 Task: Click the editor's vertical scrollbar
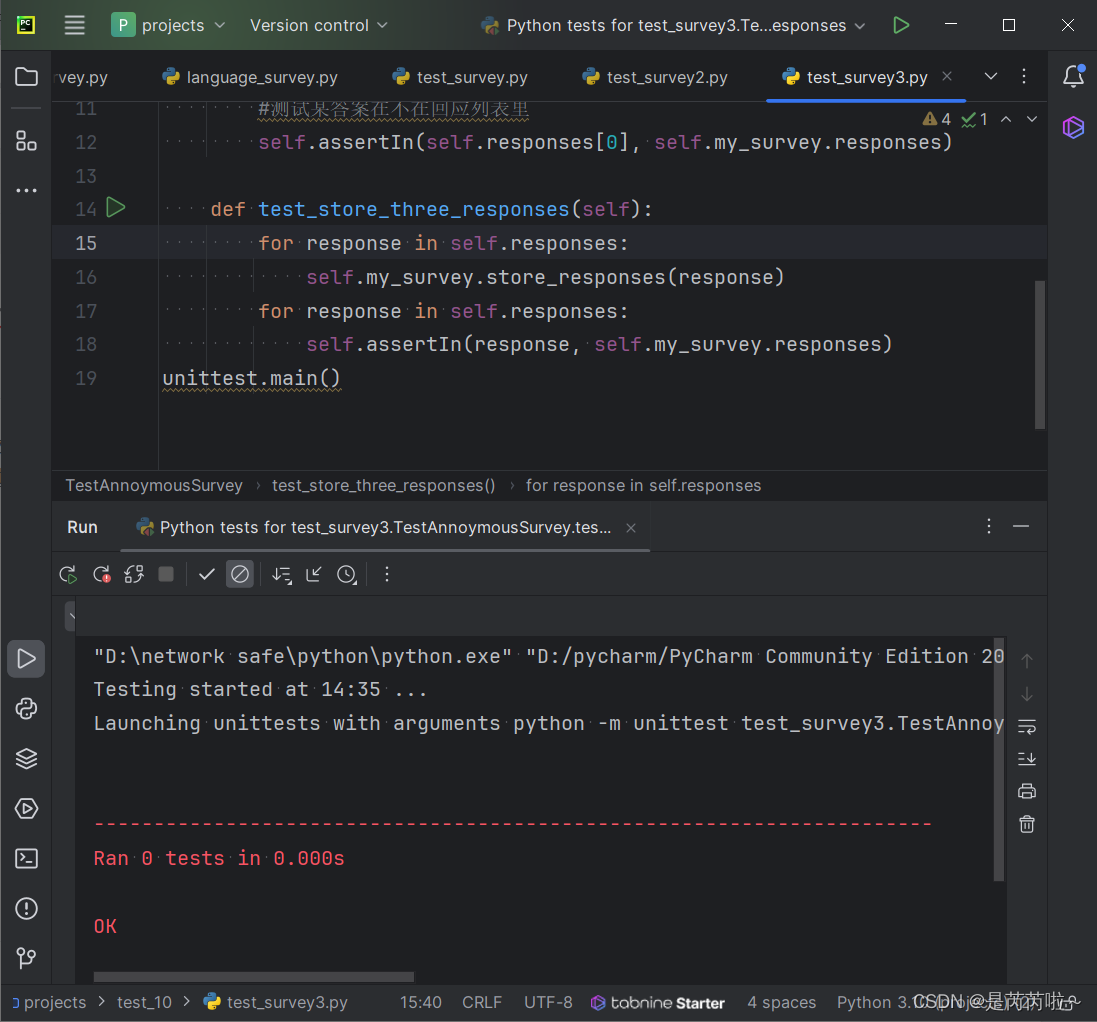click(x=1040, y=354)
